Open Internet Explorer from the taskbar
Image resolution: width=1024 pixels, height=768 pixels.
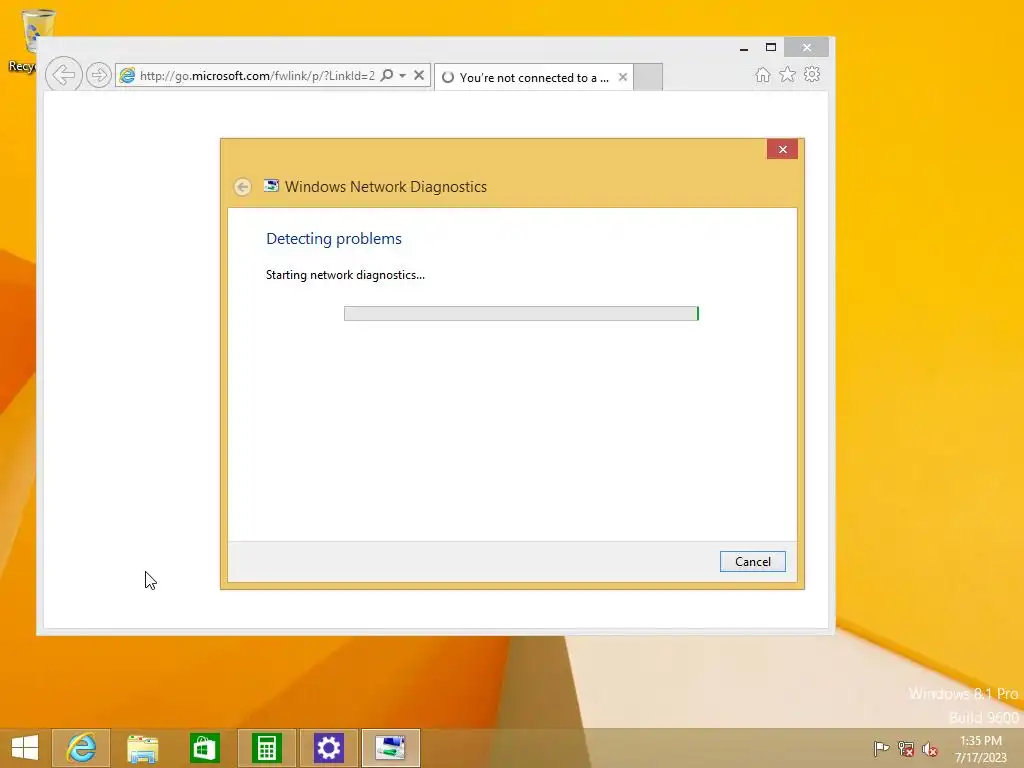pos(81,748)
